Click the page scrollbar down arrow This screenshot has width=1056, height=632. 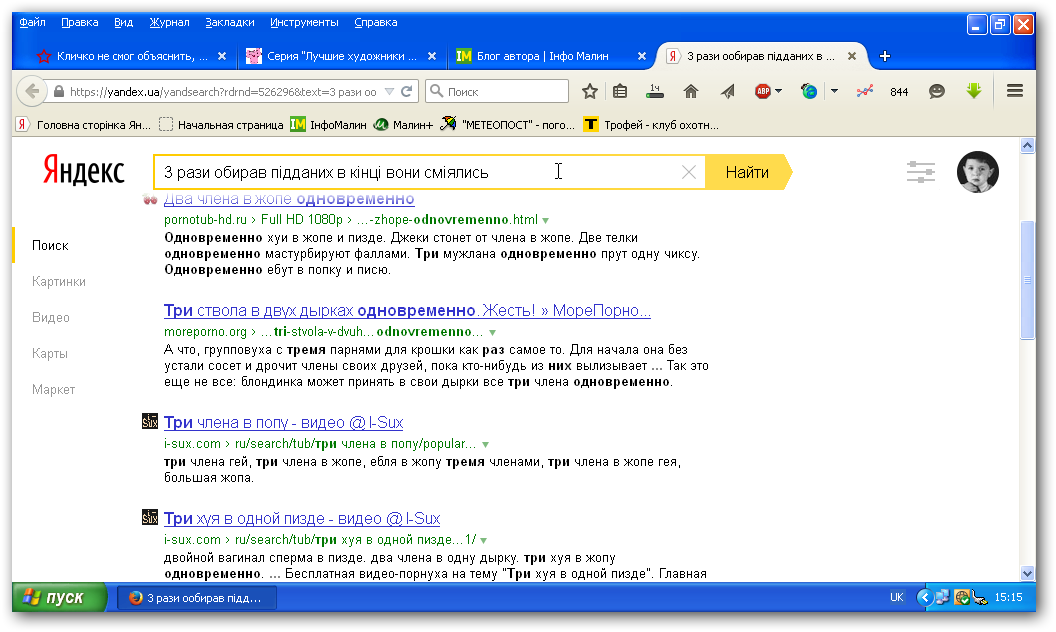tap(1027, 573)
